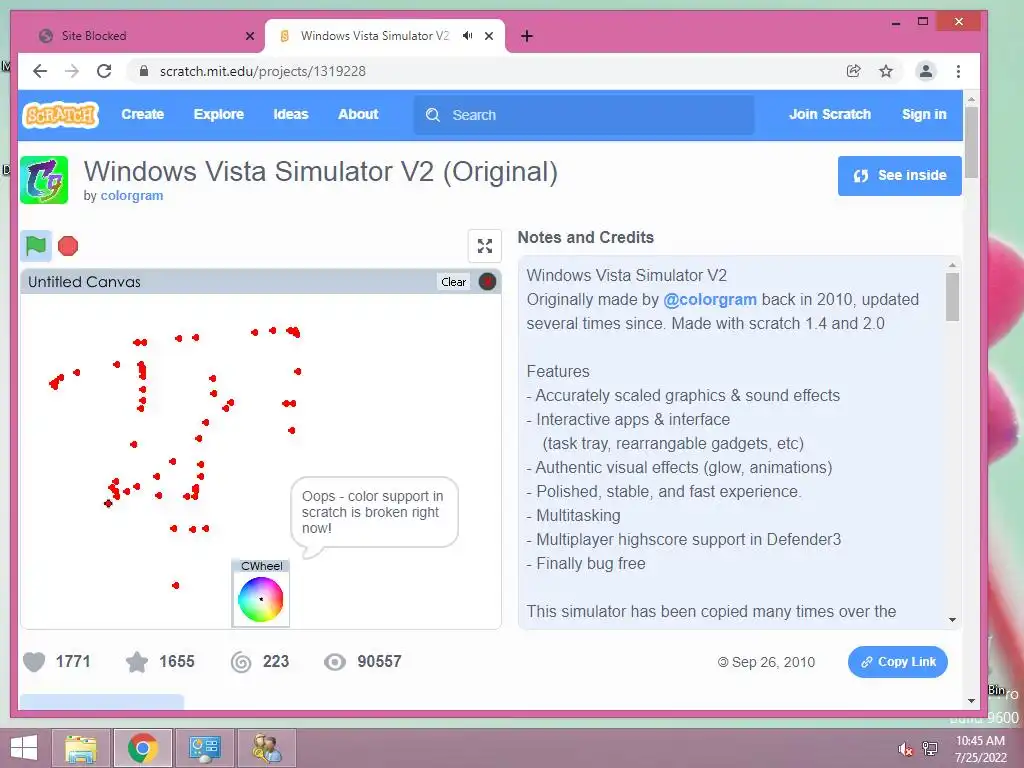Open a new browser tab
Image resolution: width=1024 pixels, height=768 pixels.
527,36
